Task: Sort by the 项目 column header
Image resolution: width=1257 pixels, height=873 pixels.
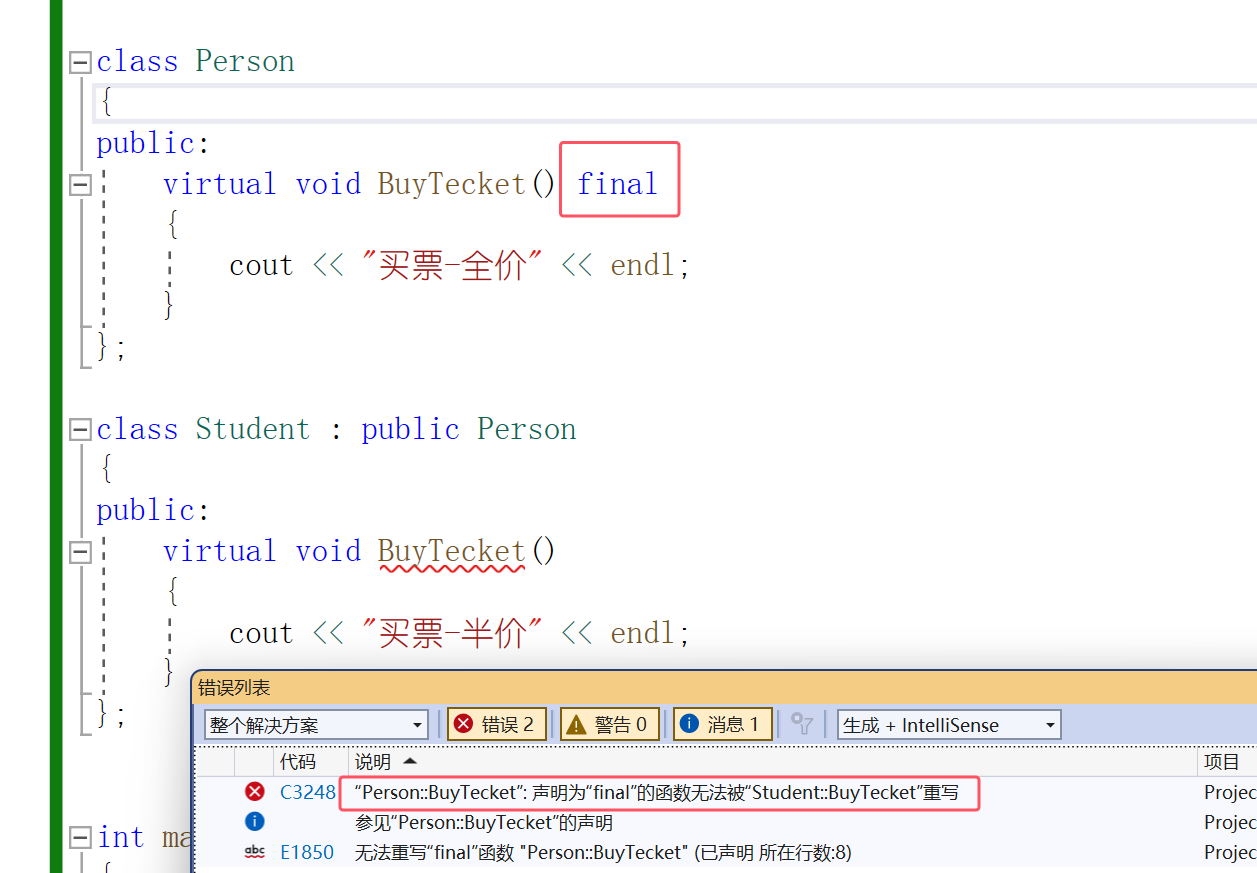Action: pos(1222,762)
